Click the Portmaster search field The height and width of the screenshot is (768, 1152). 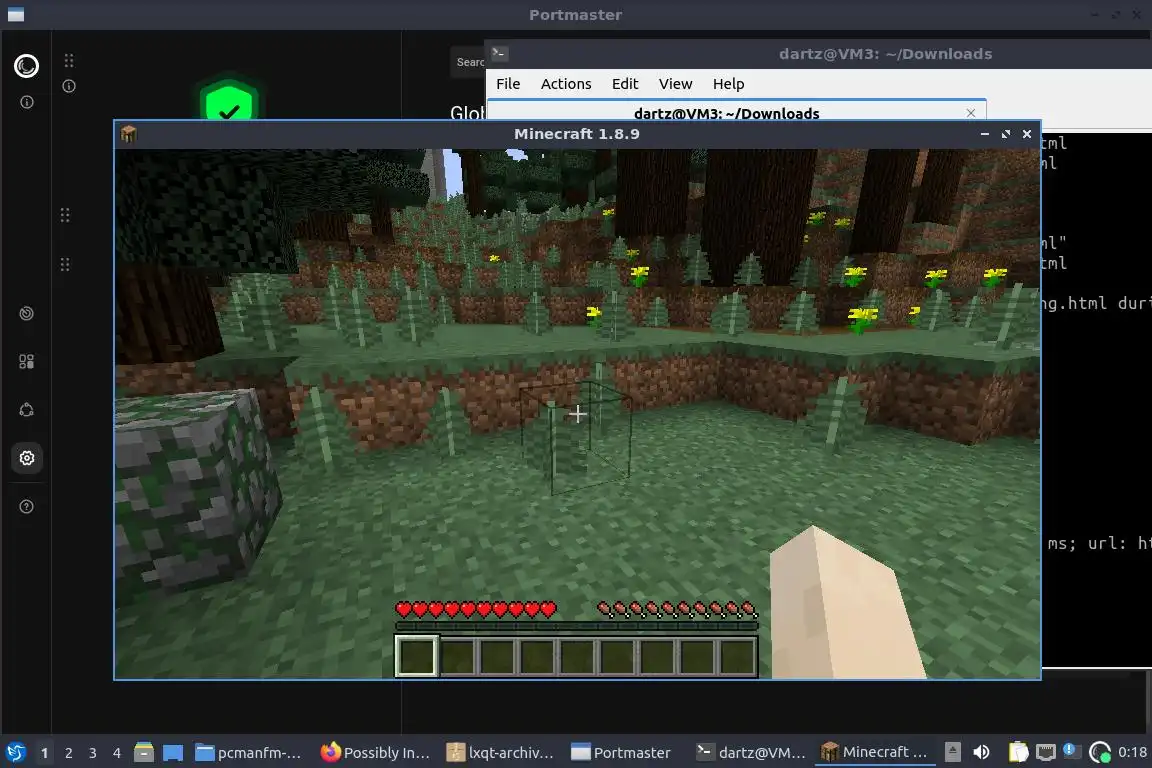pyautogui.click(x=467, y=62)
